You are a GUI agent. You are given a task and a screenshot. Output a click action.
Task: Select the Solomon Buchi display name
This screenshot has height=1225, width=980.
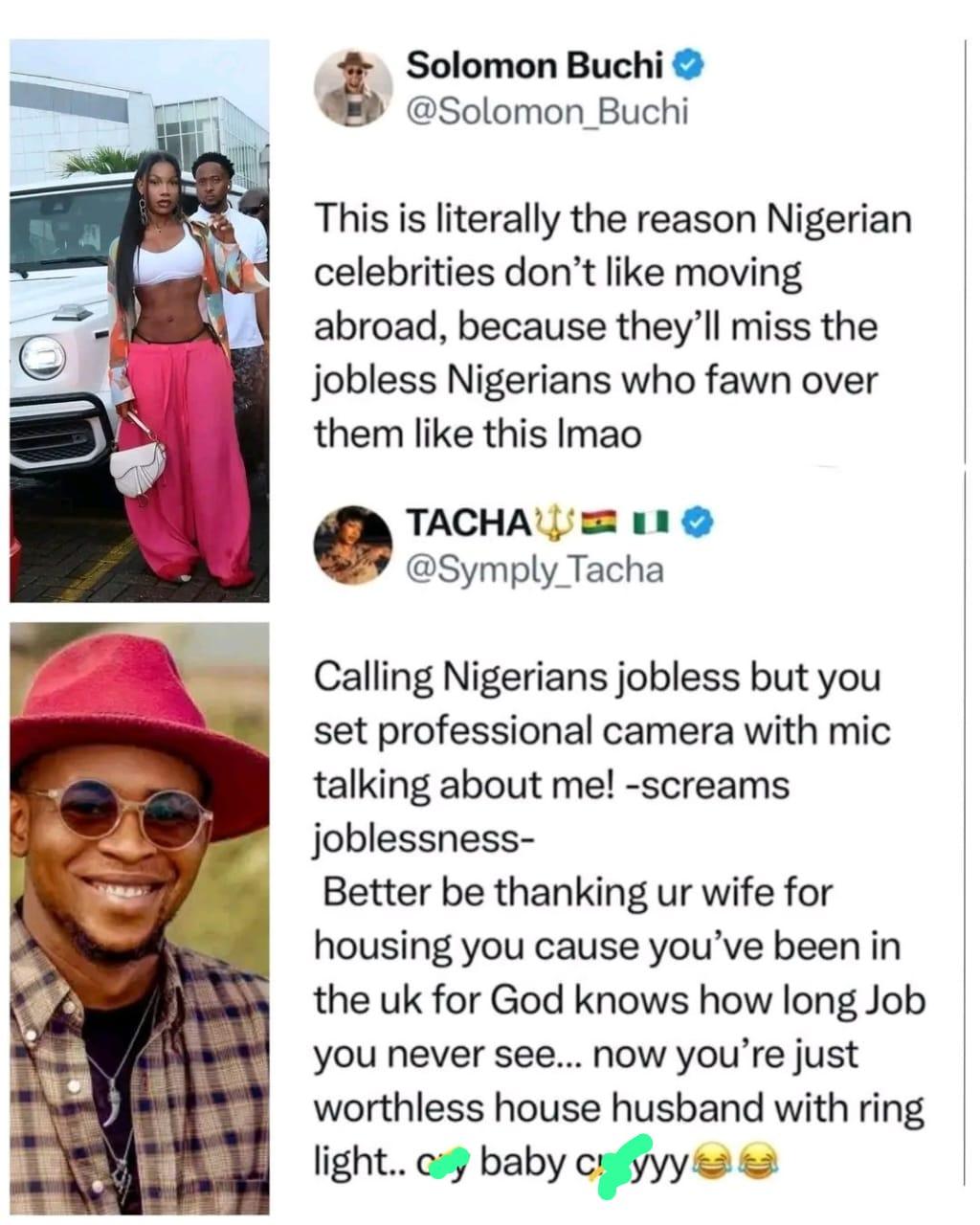click(x=536, y=62)
